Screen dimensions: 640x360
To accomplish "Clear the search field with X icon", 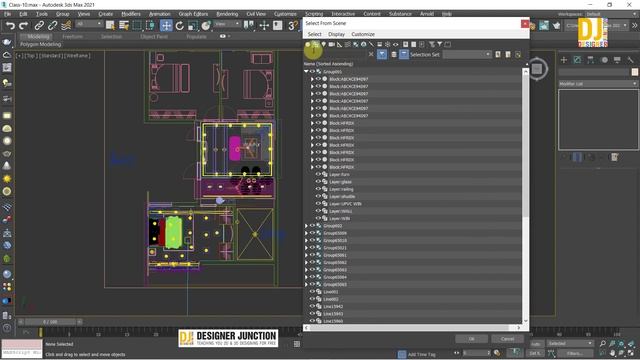I will coord(371,54).
